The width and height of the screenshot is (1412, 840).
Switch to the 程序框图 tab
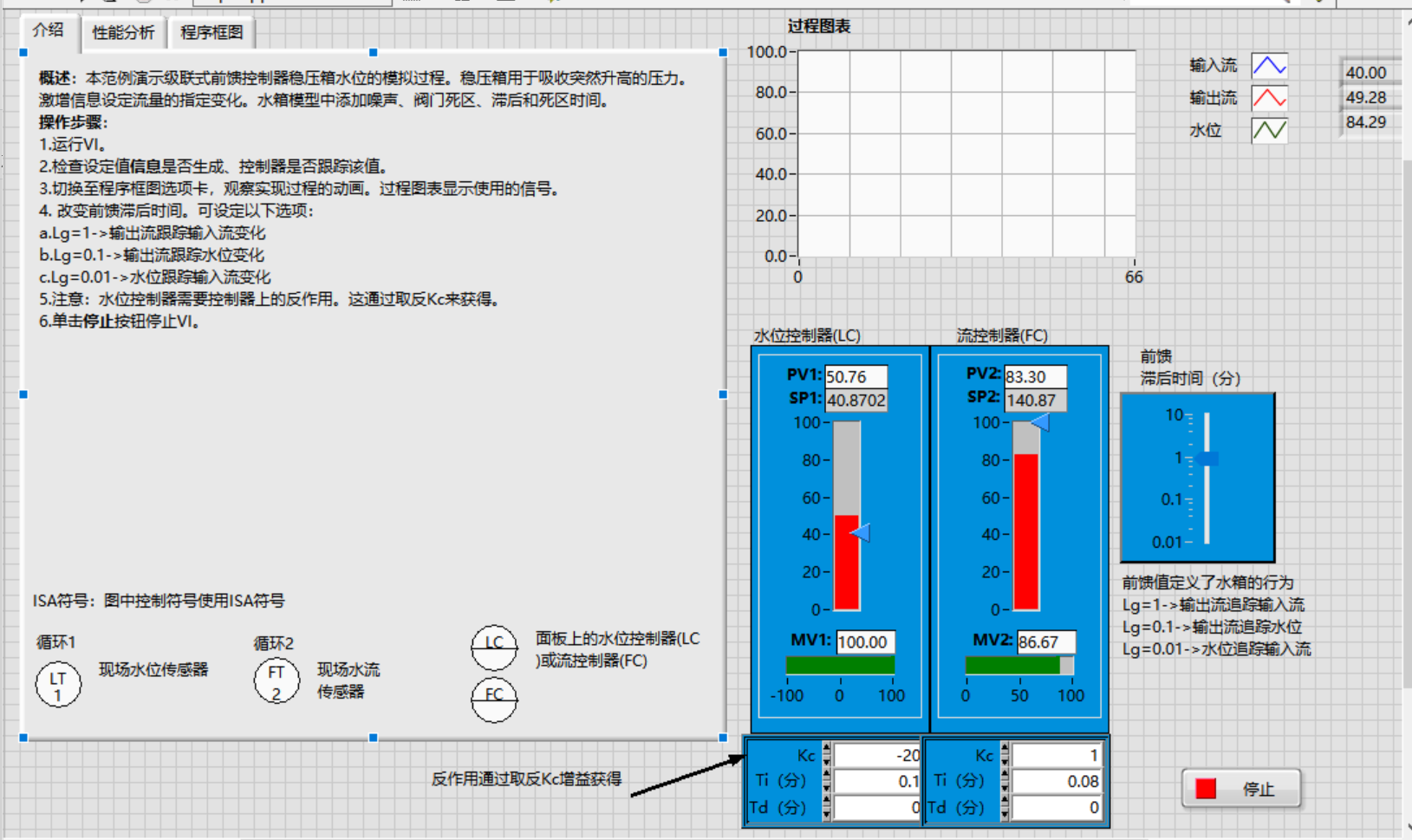pos(212,33)
